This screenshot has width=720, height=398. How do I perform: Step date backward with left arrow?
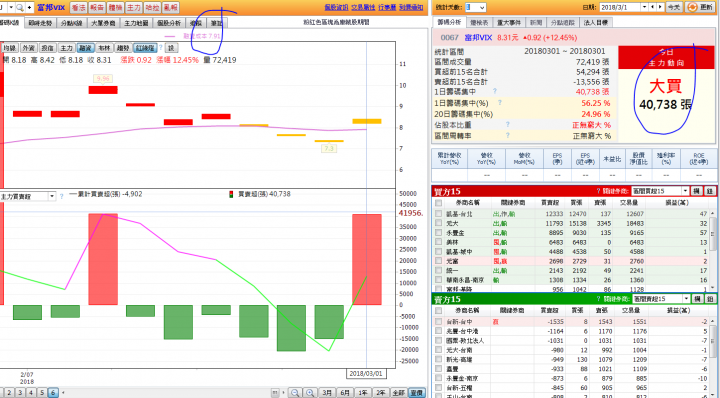(653, 7)
